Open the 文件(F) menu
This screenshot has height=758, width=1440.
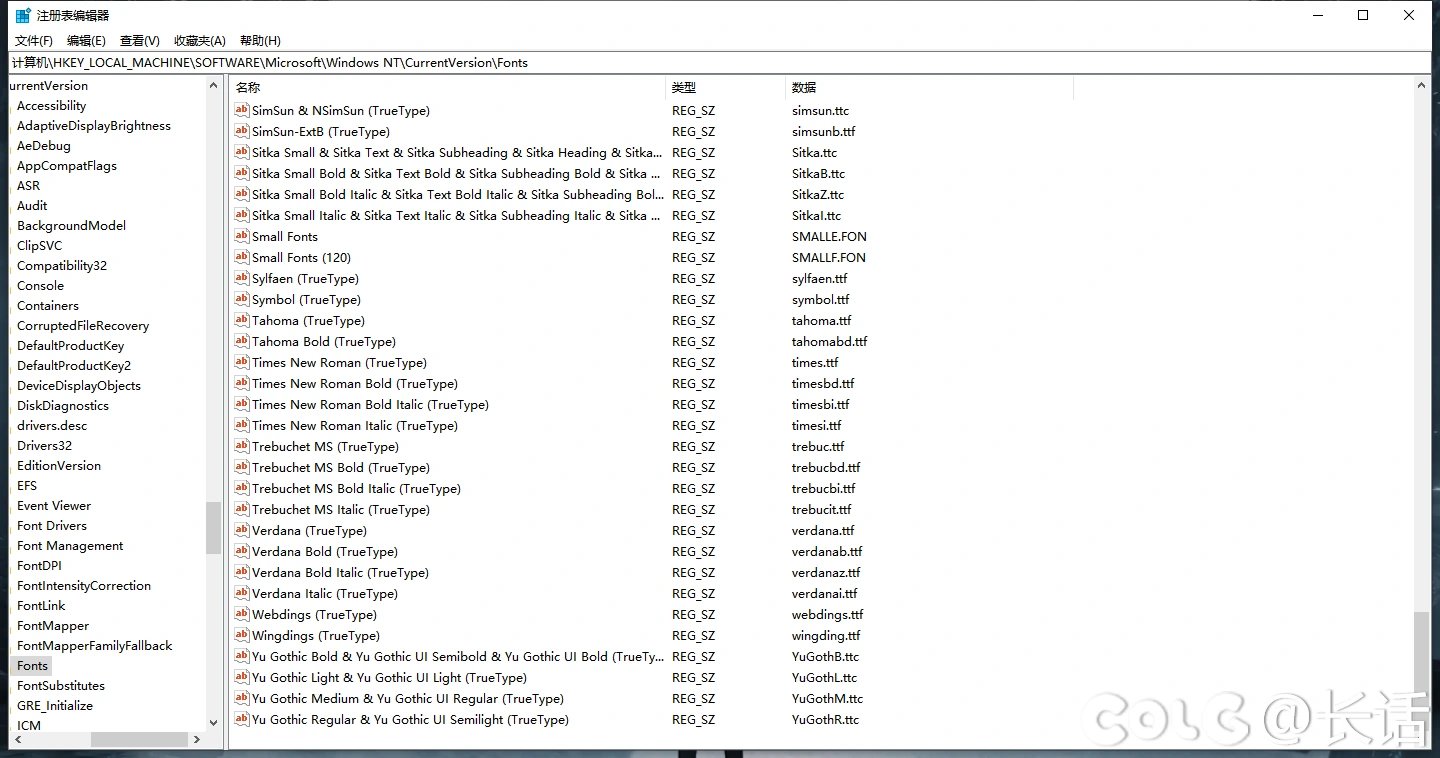[x=34, y=41]
